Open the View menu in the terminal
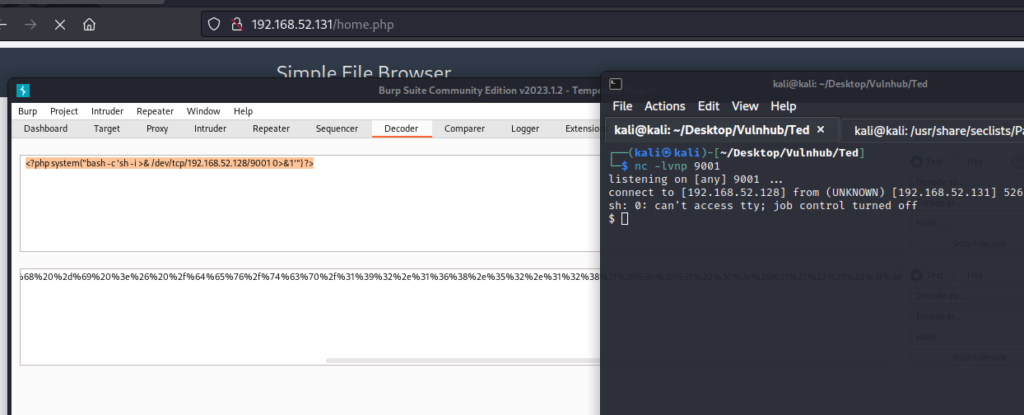This screenshot has height=415, width=1024. pos(744,106)
